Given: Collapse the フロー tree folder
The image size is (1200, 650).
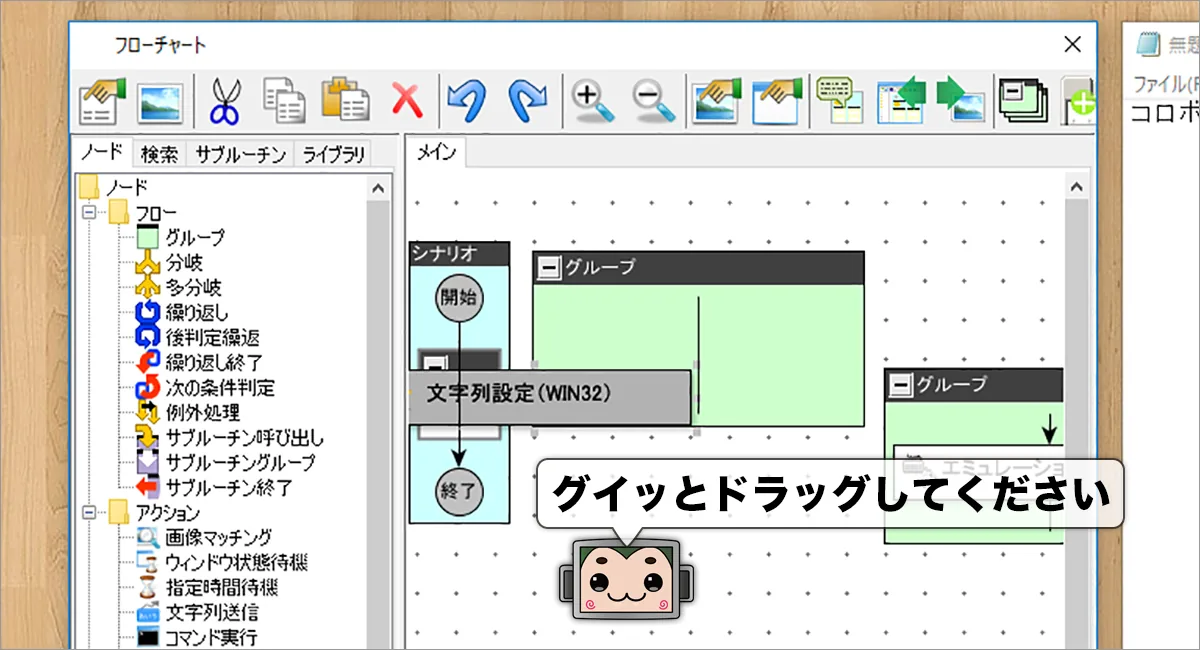Looking at the screenshot, I should pyautogui.click(x=90, y=212).
